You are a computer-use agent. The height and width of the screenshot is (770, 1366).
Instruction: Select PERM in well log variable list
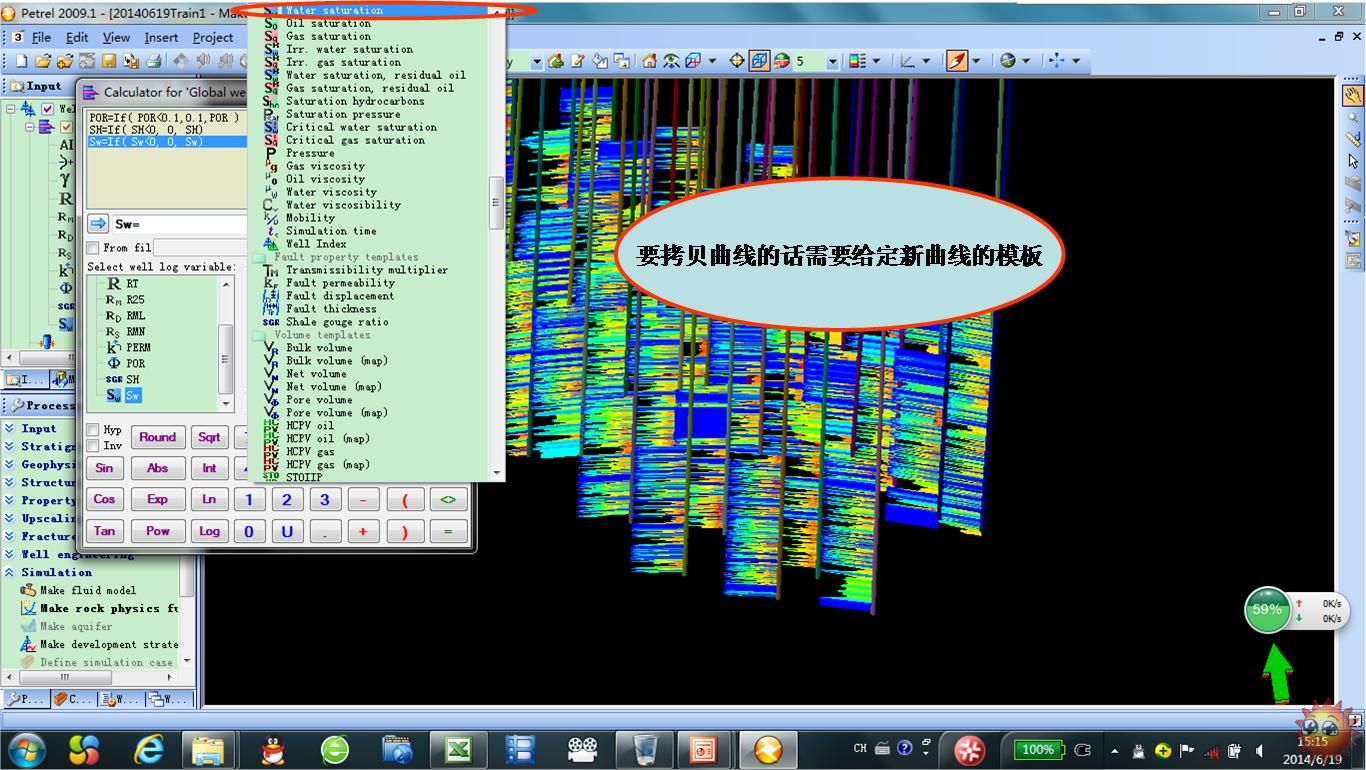coord(138,348)
